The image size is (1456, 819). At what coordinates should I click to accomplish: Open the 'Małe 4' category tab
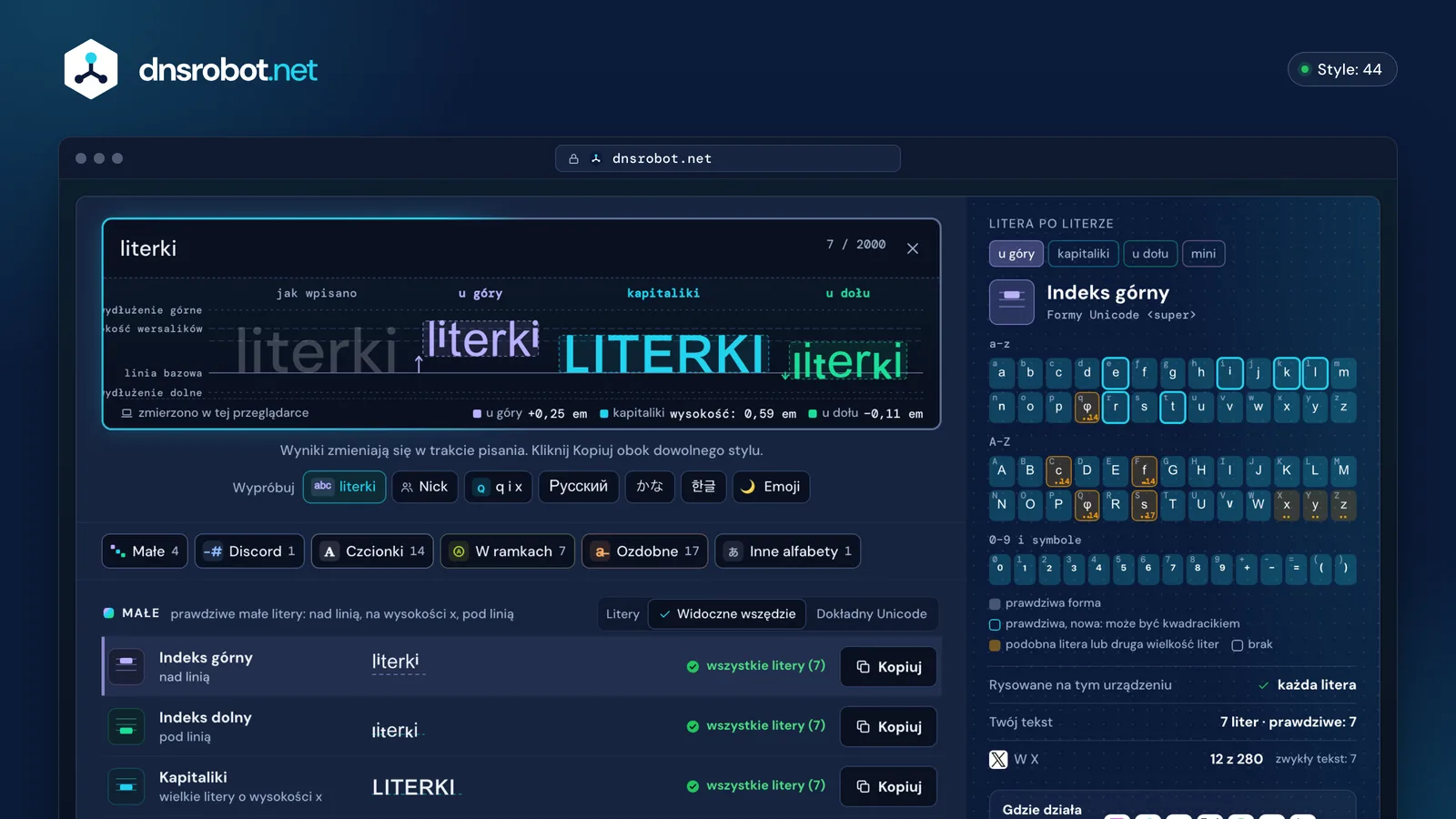[145, 551]
